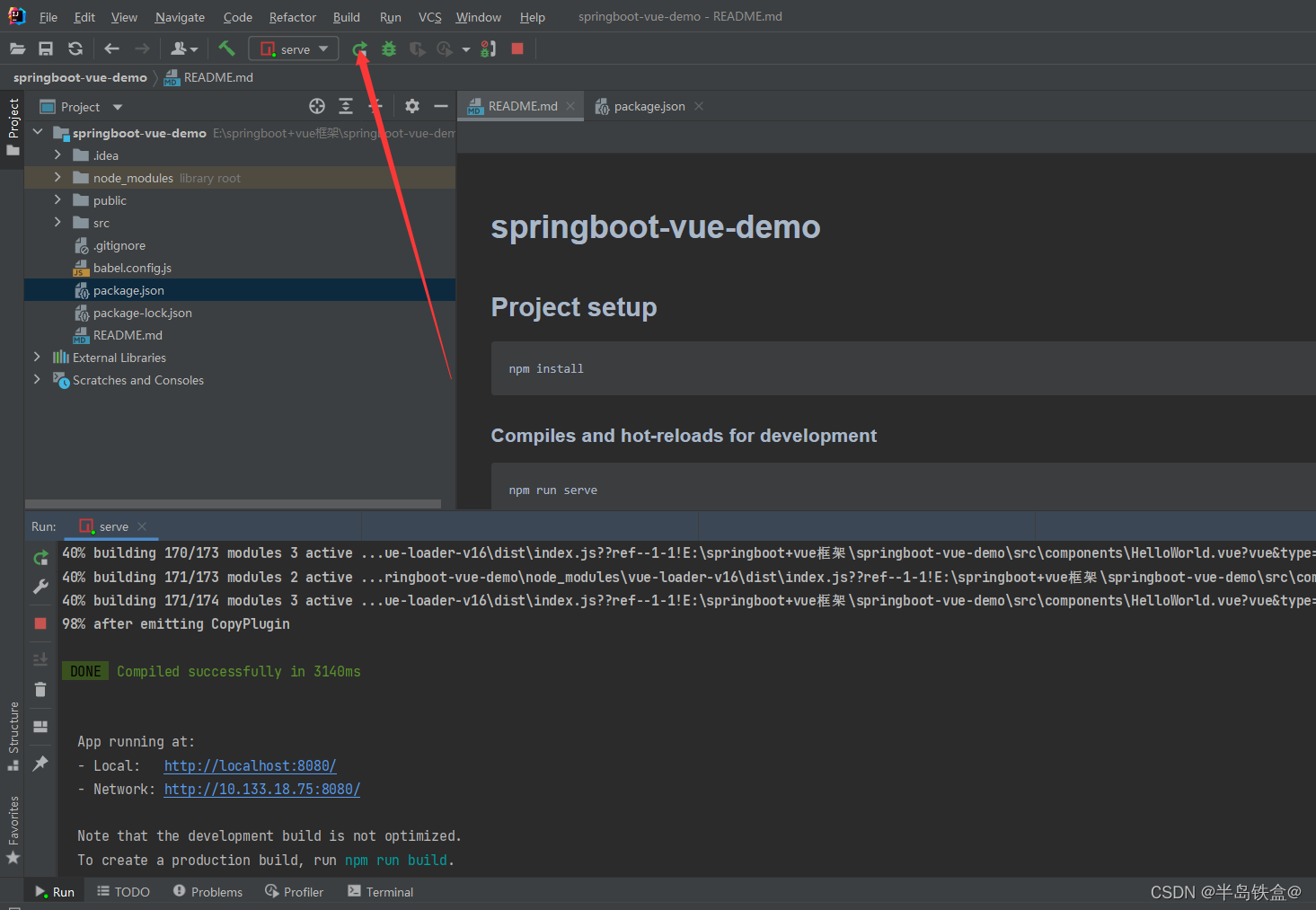The image size is (1316, 910).
Task: Open the user profile toolbar dropdown
Action: click(x=184, y=49)
